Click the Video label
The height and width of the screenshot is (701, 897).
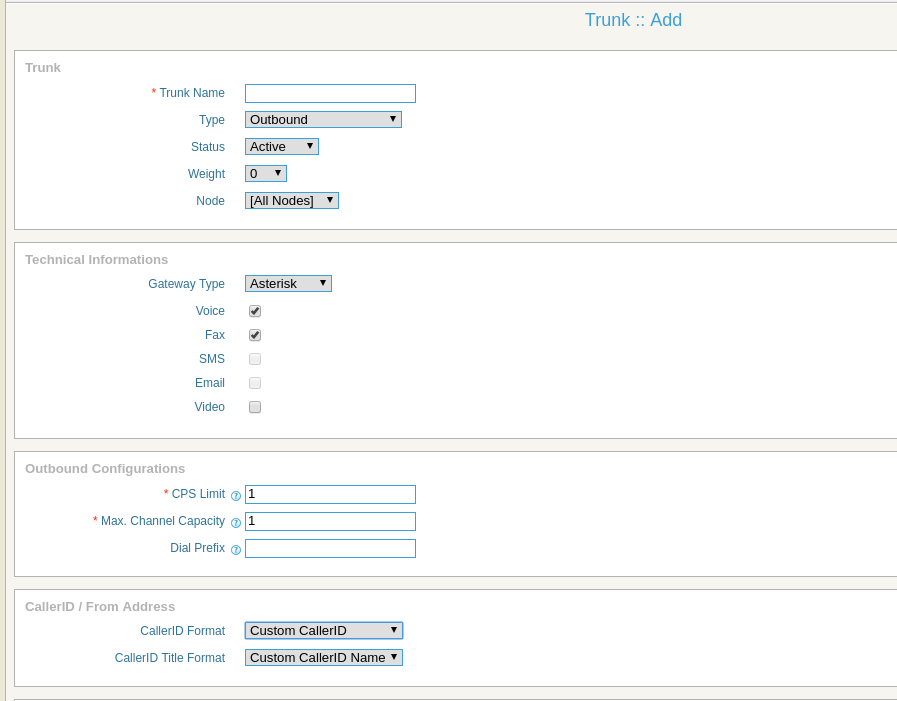tap(209, 407)
